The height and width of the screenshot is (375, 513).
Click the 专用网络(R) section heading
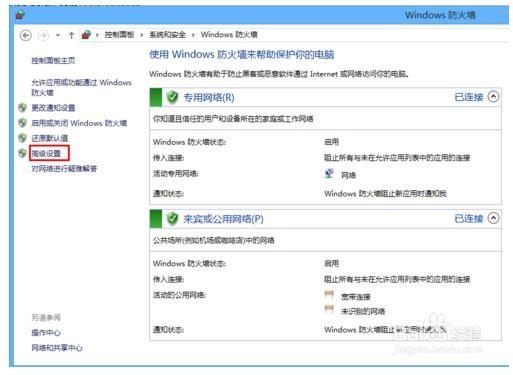pyautogui.click(x=209, y=97)
